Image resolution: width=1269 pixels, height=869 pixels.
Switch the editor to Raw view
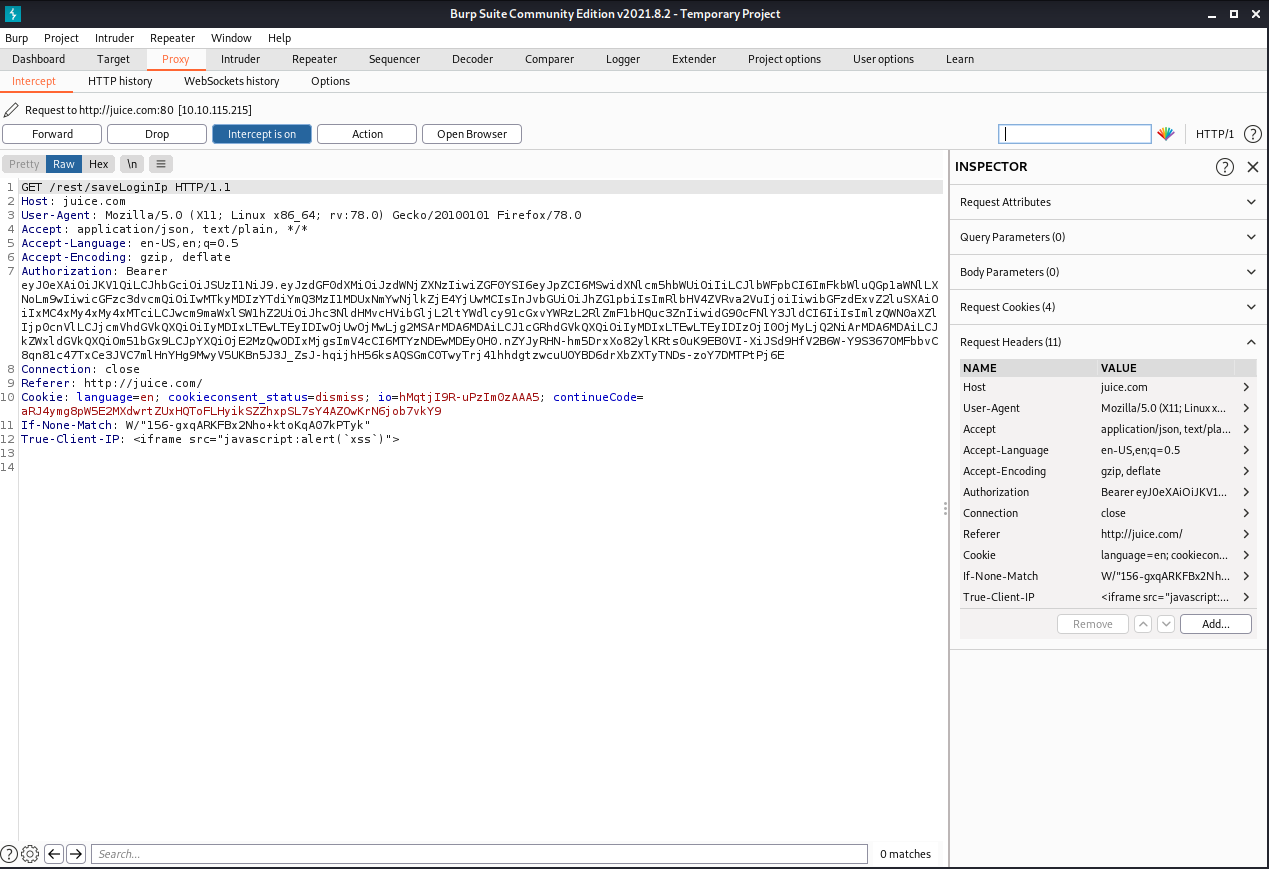64,164
